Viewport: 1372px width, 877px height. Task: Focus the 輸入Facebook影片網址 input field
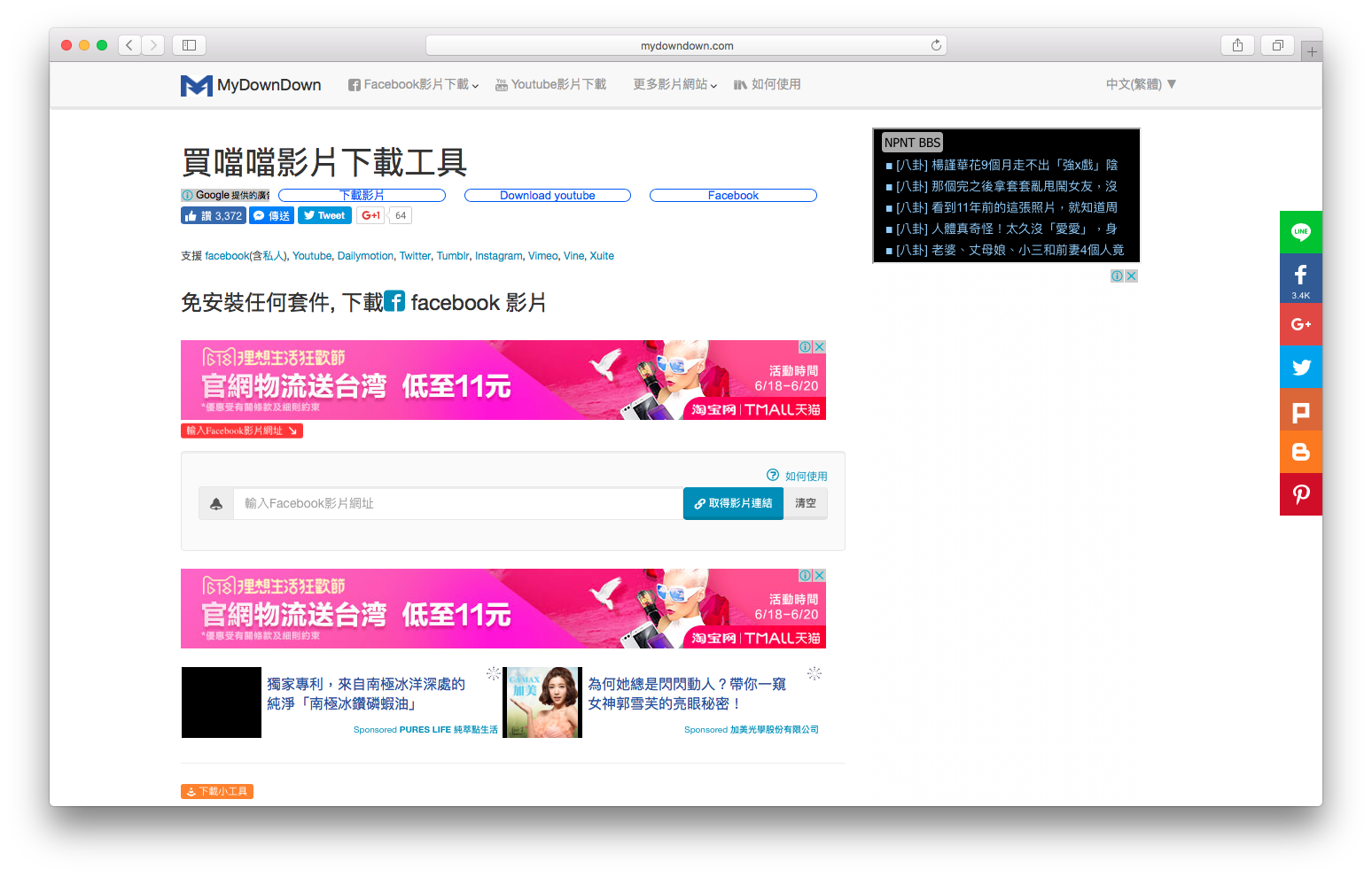point(458,503)
